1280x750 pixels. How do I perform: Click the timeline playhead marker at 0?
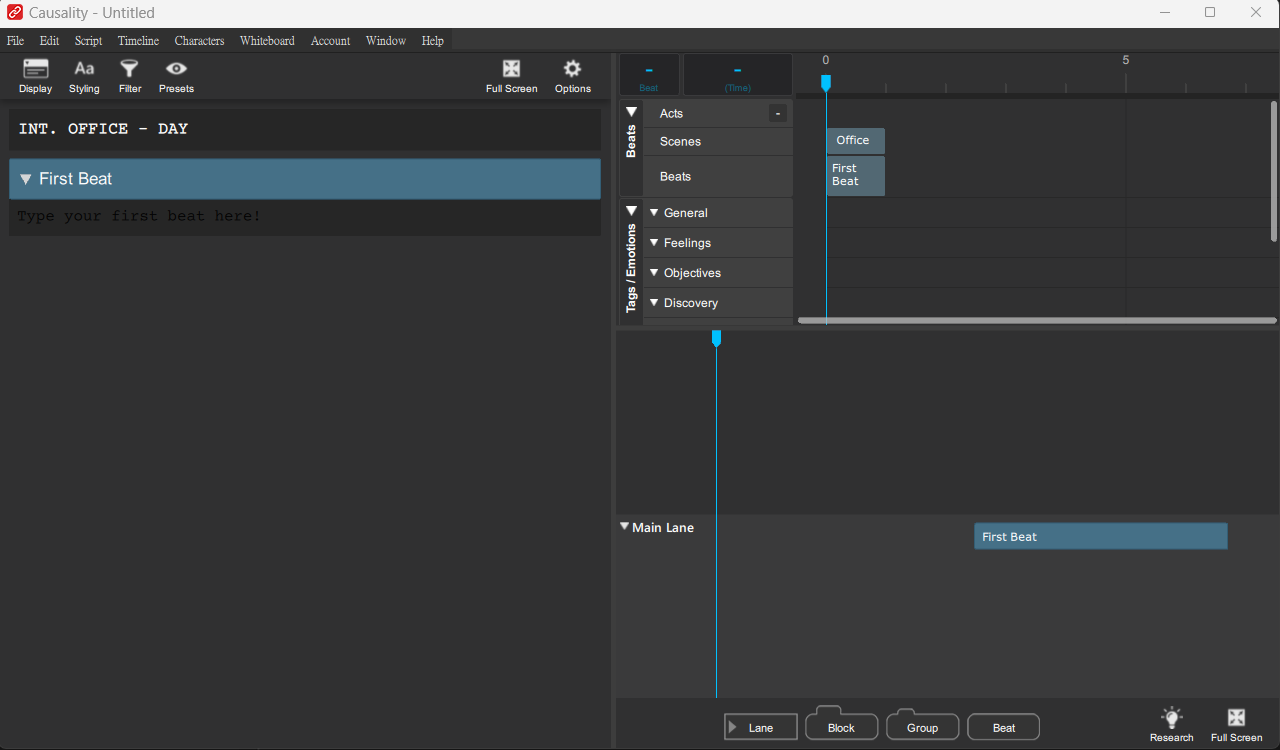click(826, 83)
